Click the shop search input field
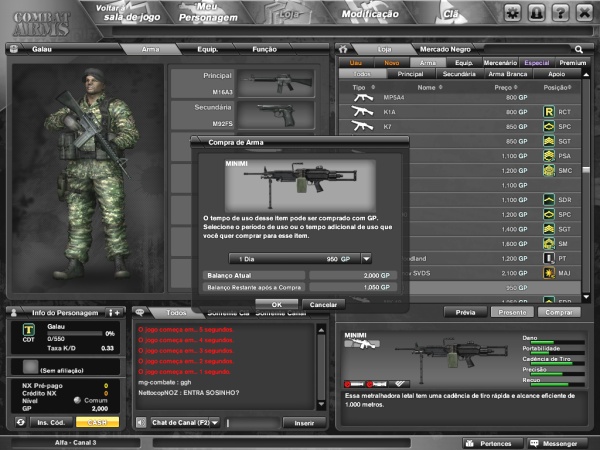 coord(527,49)
